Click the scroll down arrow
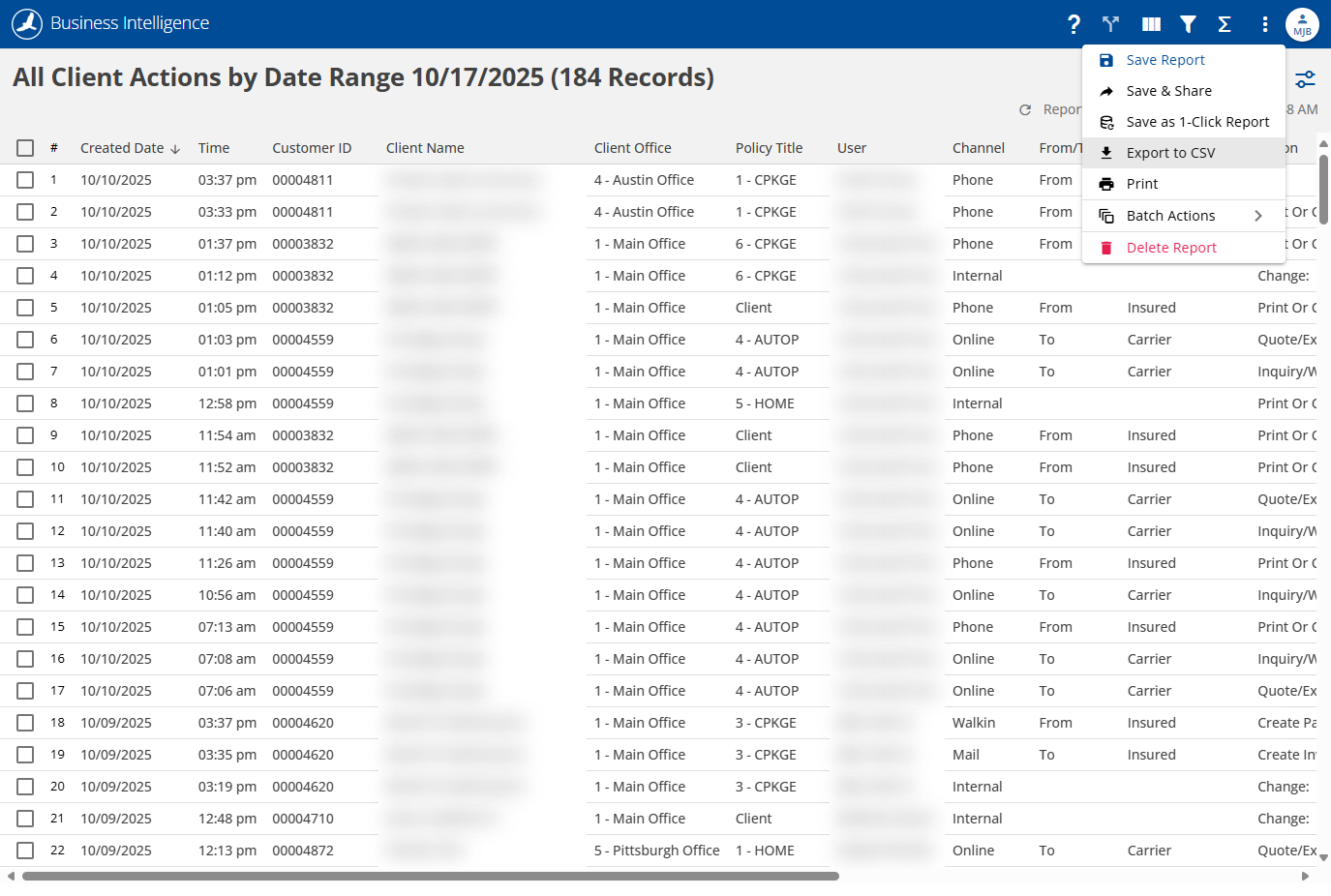The height and width of the screenshot is (896, 1331). (1323, 857)
